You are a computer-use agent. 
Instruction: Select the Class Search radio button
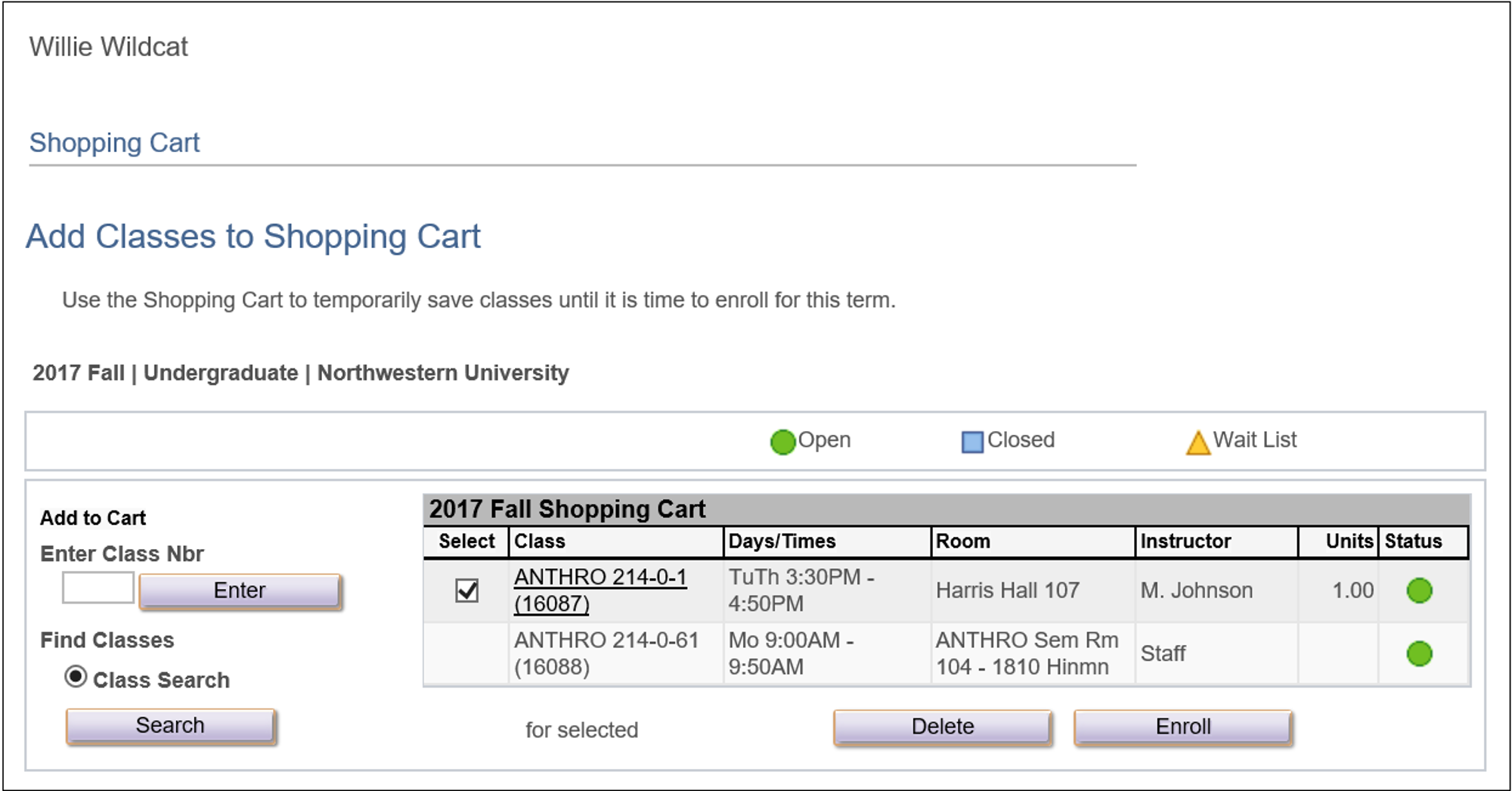pyautogui.click(x=76, y=676)
